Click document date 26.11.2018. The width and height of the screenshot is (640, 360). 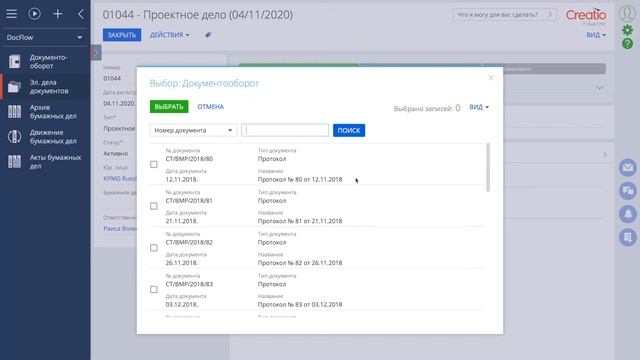pos(182,263)
